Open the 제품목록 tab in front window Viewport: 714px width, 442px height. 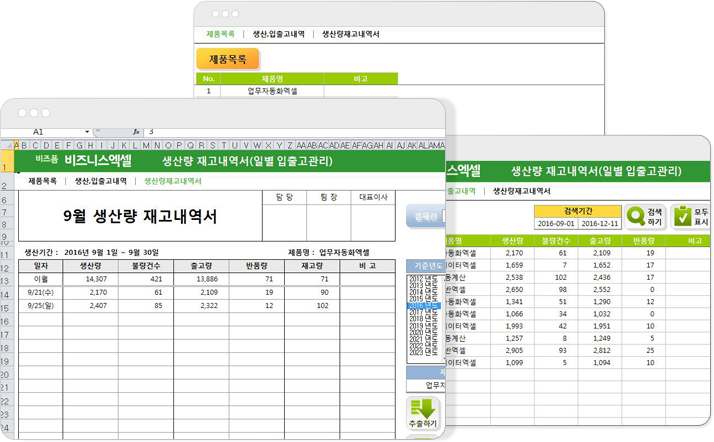tap(42, 181)
